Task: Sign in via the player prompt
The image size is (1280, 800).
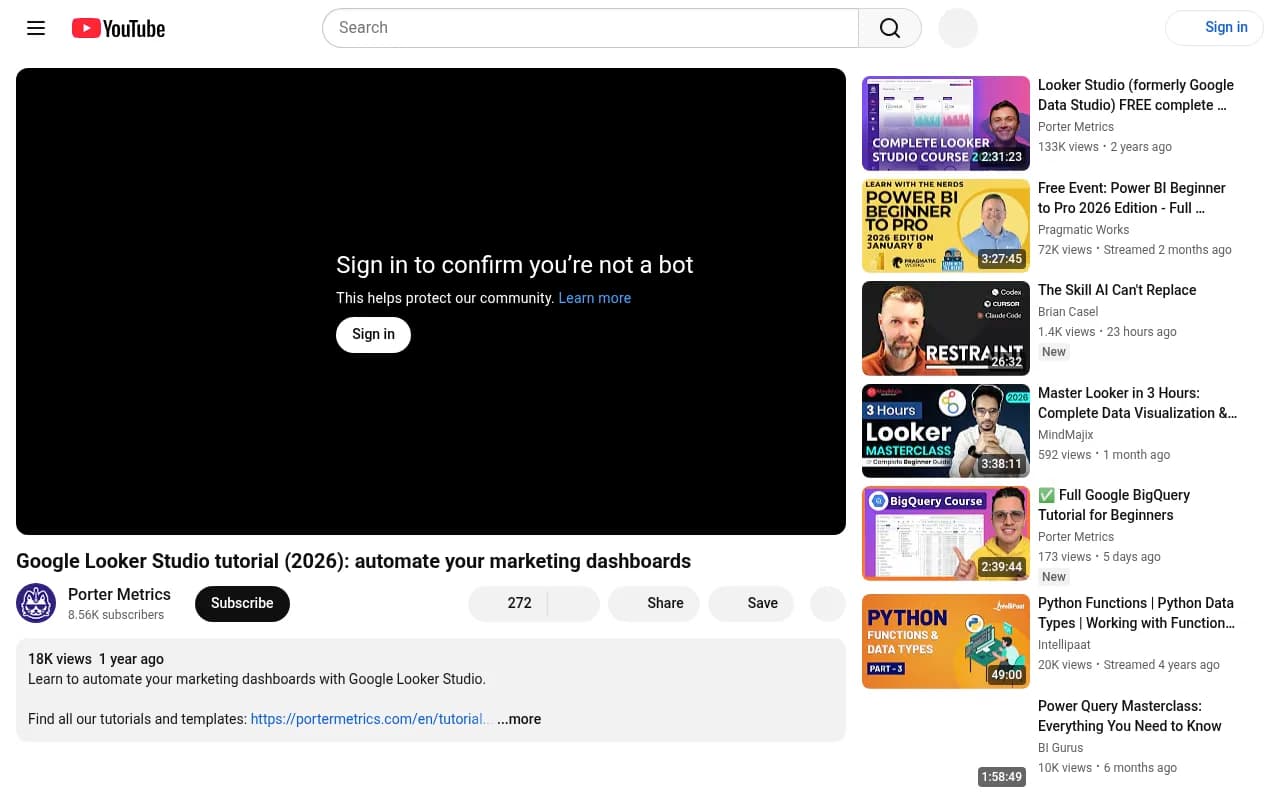Action: [373, 334]
